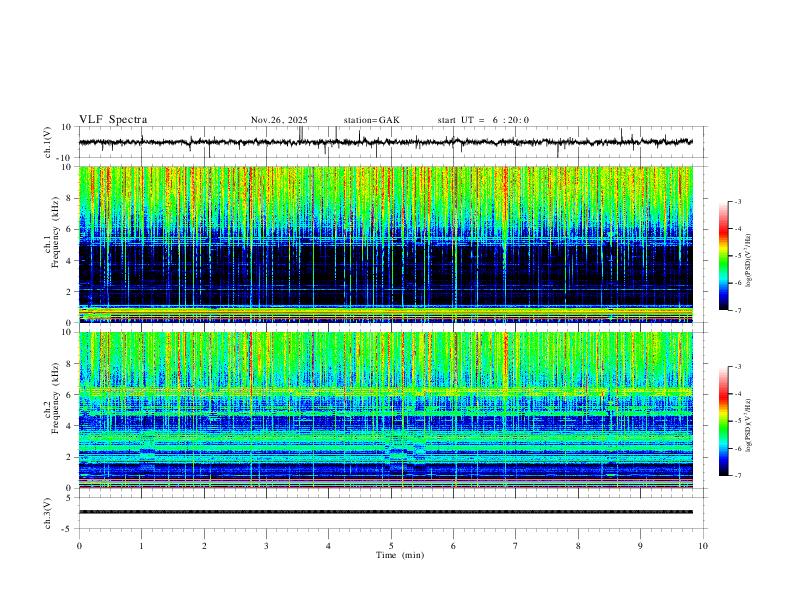Click the "-7" tick of lower colorbar
Screen dimensions: 792x612
point(737,475)
